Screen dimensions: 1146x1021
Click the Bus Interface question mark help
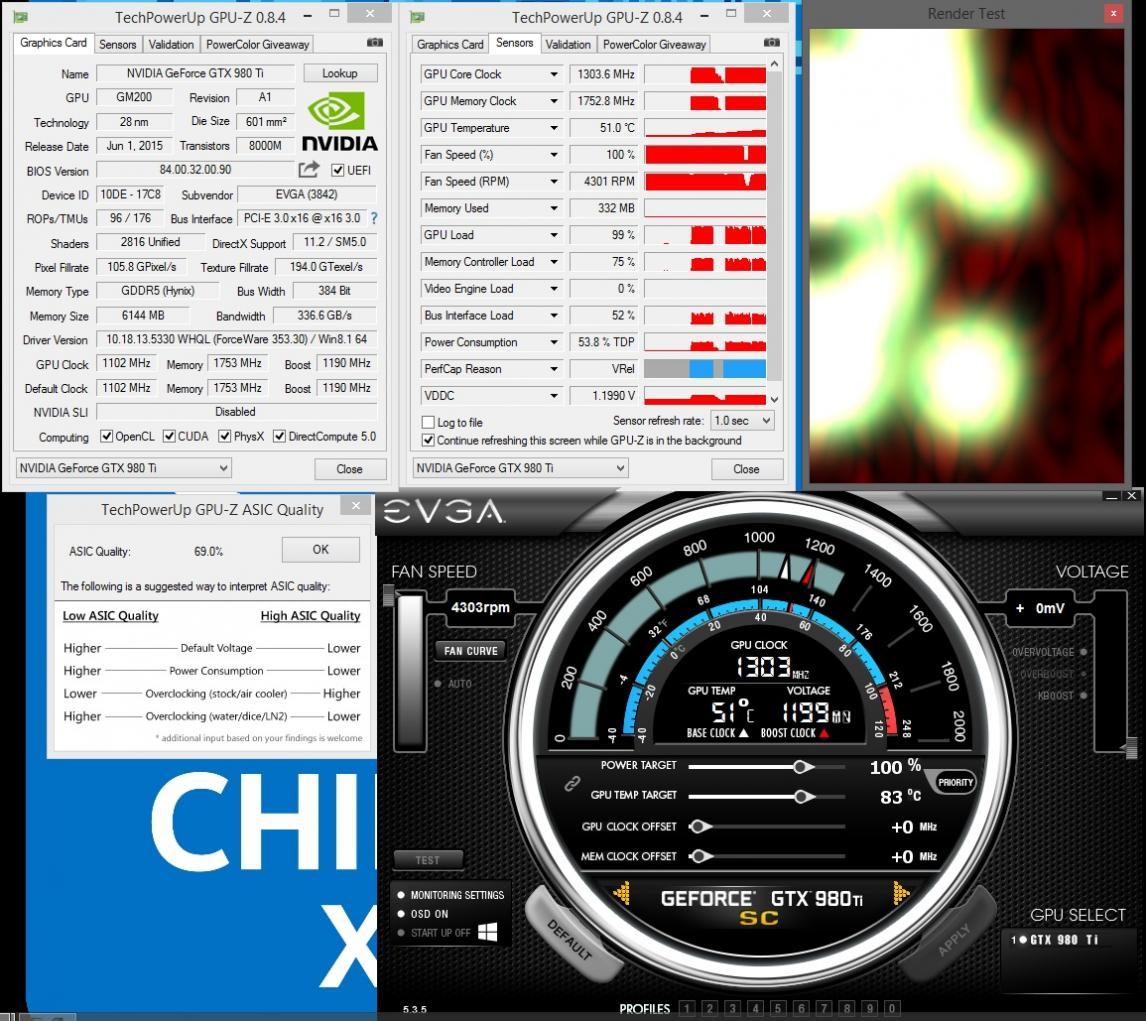click(x=374, y=218)
